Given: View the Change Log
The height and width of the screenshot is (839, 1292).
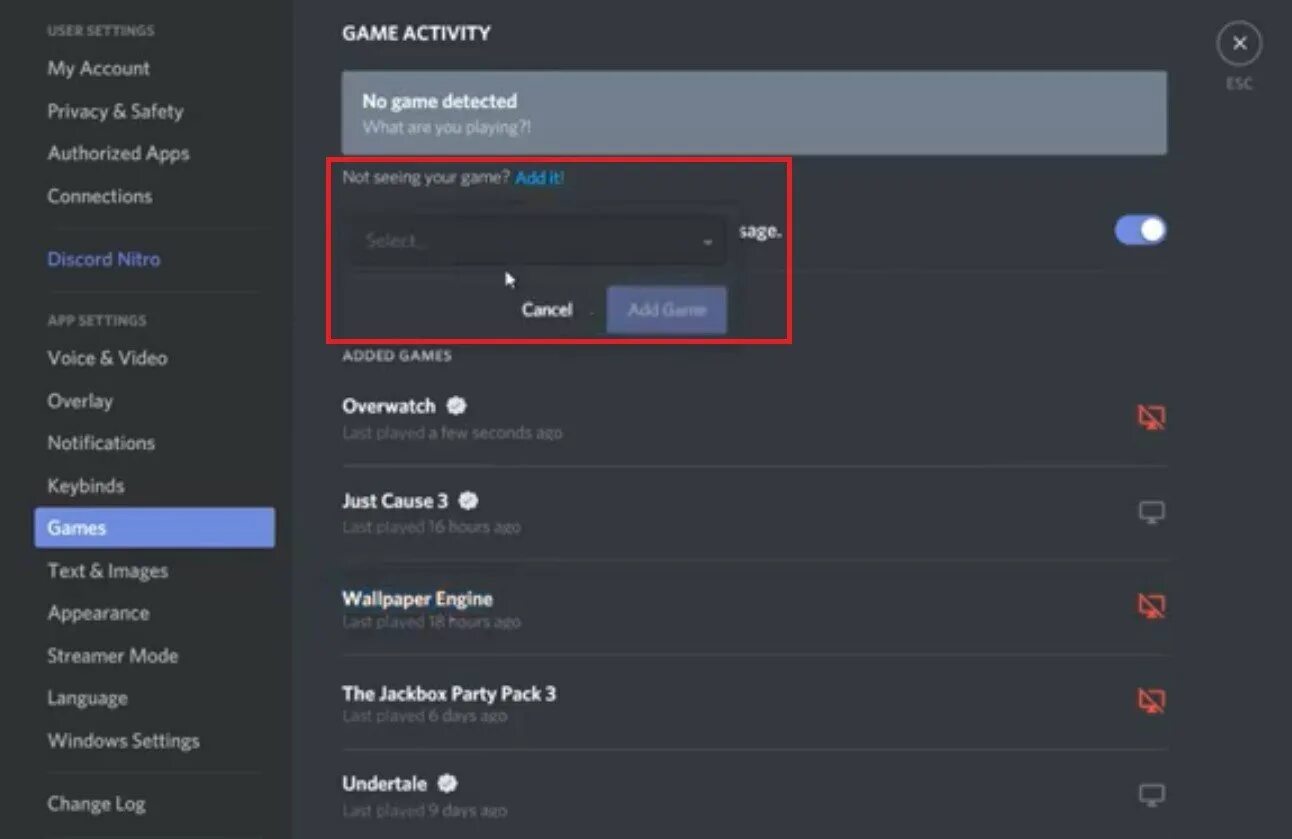Looking at the screenshot, I should (96, 804).
